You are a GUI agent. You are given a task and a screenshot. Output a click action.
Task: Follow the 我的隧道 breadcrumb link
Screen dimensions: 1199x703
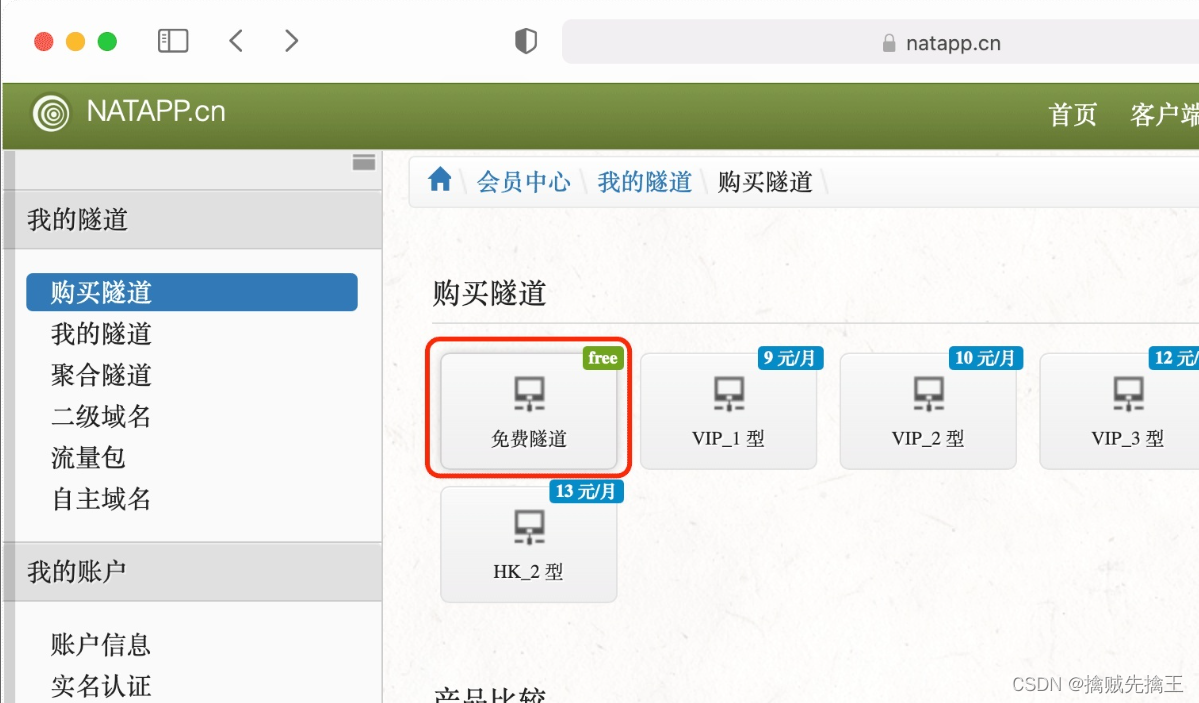[645, 182]
